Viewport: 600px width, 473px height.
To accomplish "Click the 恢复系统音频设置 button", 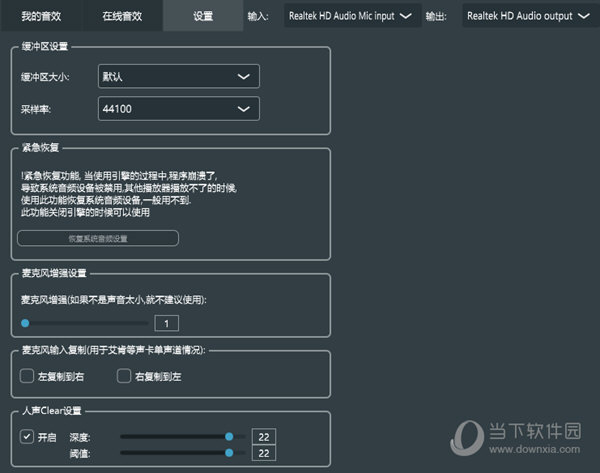I will [98, 238].
